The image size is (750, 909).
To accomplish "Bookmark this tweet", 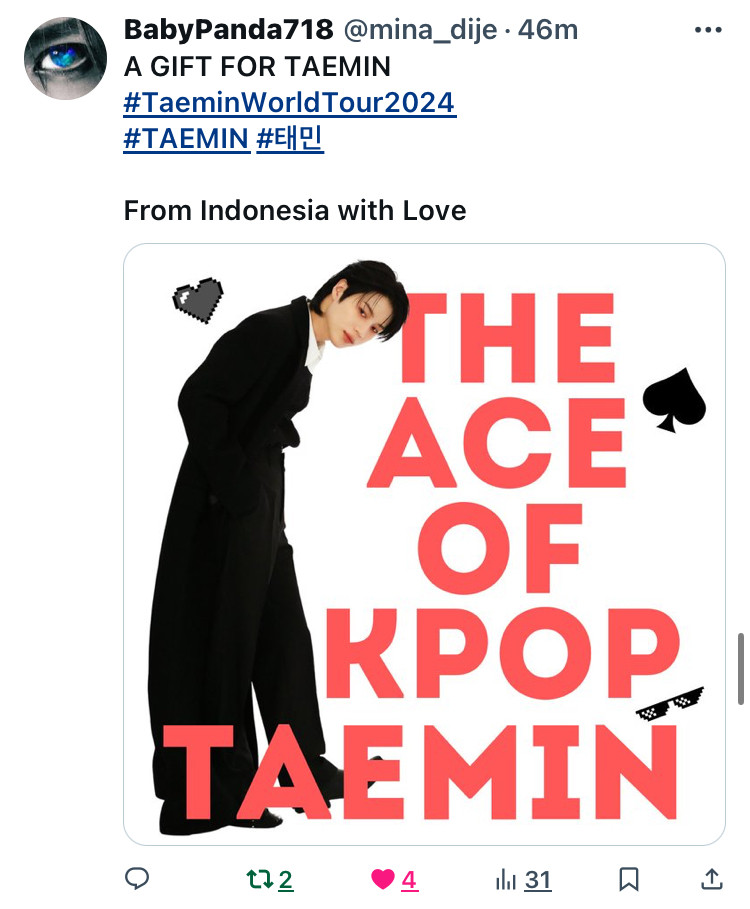I will point(629,880).
